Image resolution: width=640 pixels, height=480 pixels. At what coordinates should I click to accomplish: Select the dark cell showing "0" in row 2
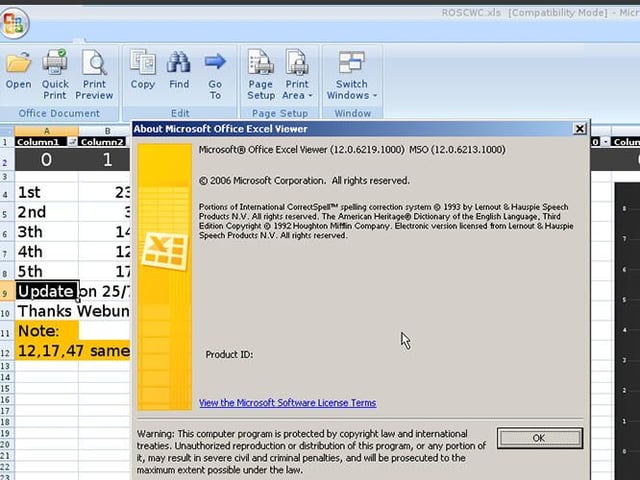coord(47,159)
